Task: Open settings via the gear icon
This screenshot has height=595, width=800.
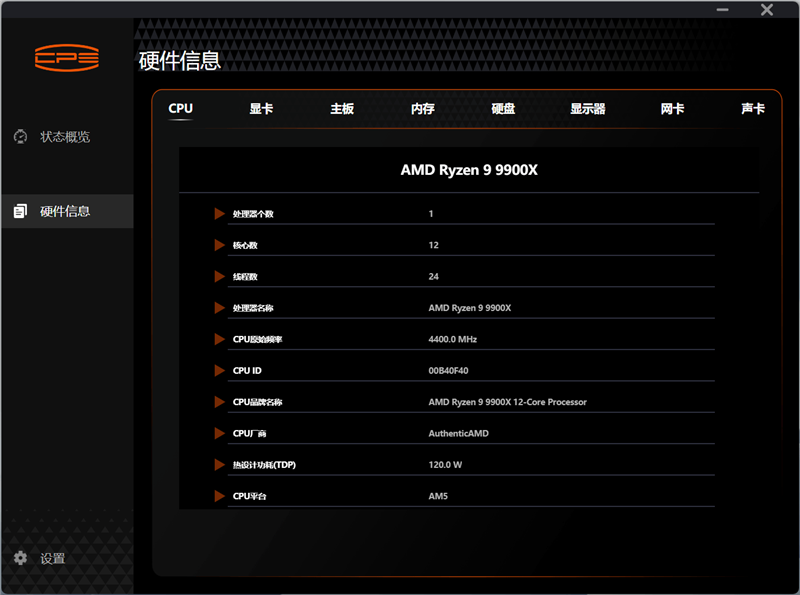Action: pos(20,558)
